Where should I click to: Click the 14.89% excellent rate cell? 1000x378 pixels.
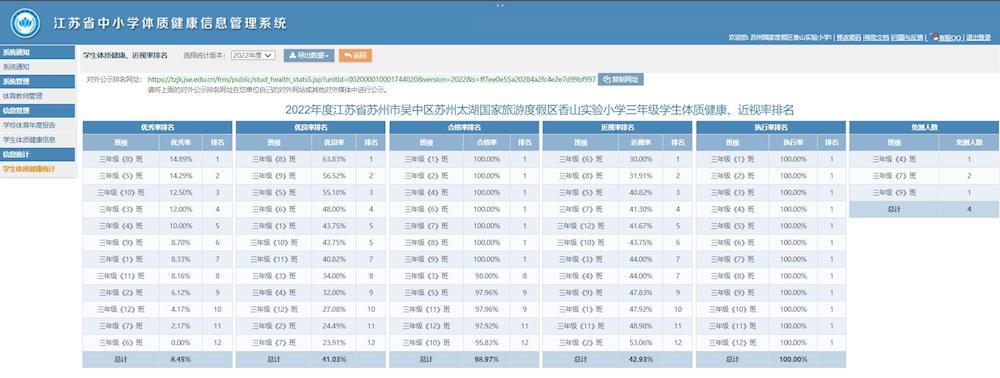[x=180, y=159]
